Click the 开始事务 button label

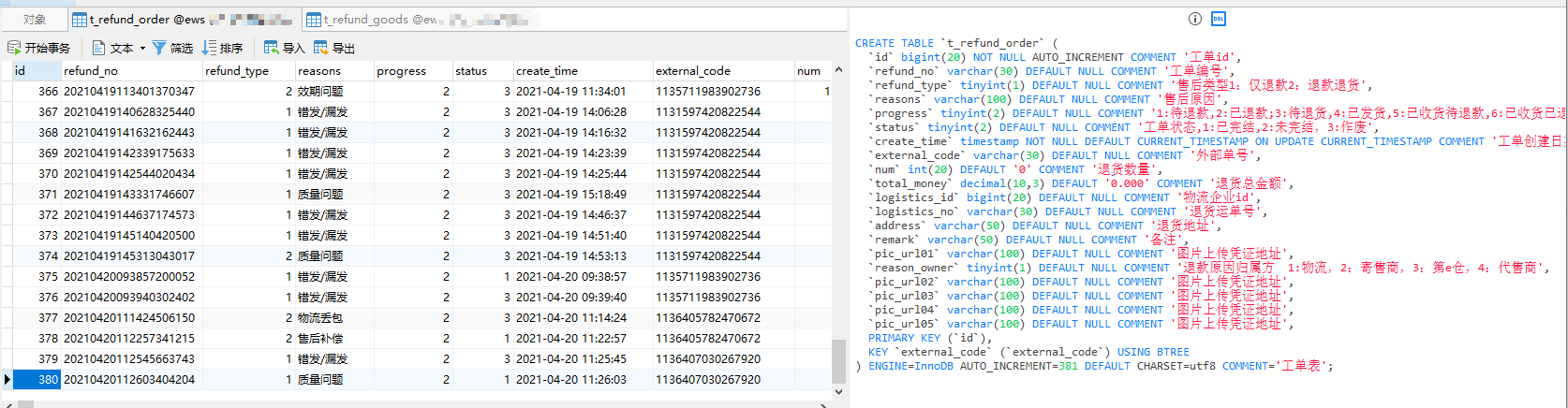tap(48, 48)
